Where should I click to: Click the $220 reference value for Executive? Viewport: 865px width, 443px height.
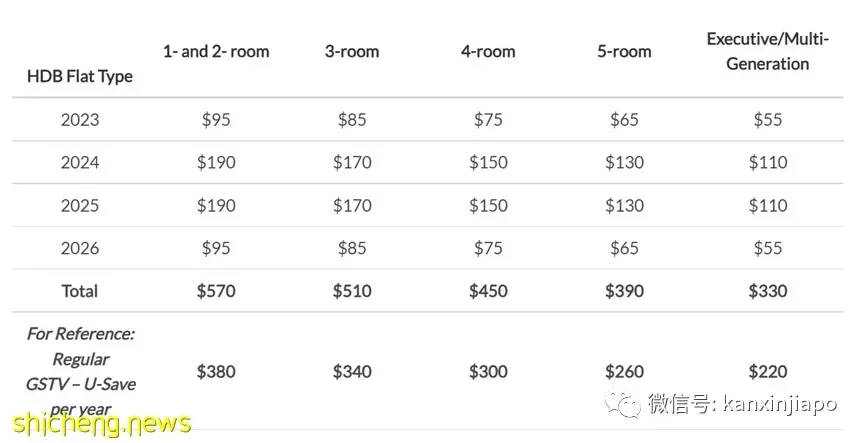coord(768,372)
